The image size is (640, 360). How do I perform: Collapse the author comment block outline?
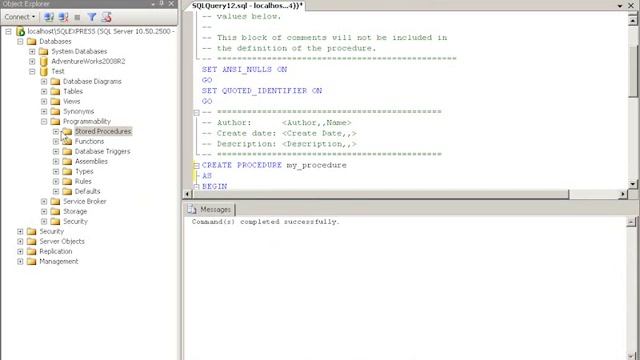click(196, 112)
